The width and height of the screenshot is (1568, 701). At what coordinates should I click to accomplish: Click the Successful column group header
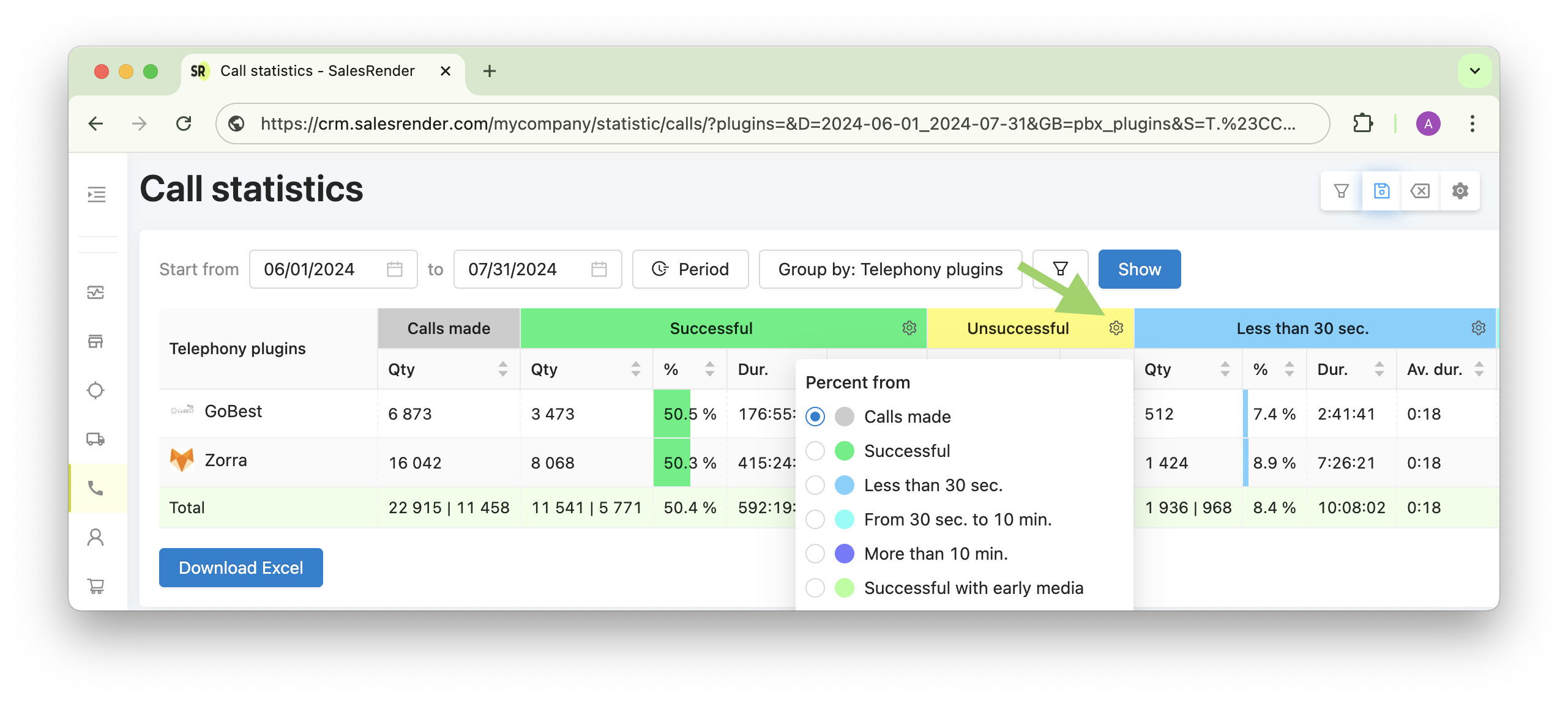[x=723, y=328]
